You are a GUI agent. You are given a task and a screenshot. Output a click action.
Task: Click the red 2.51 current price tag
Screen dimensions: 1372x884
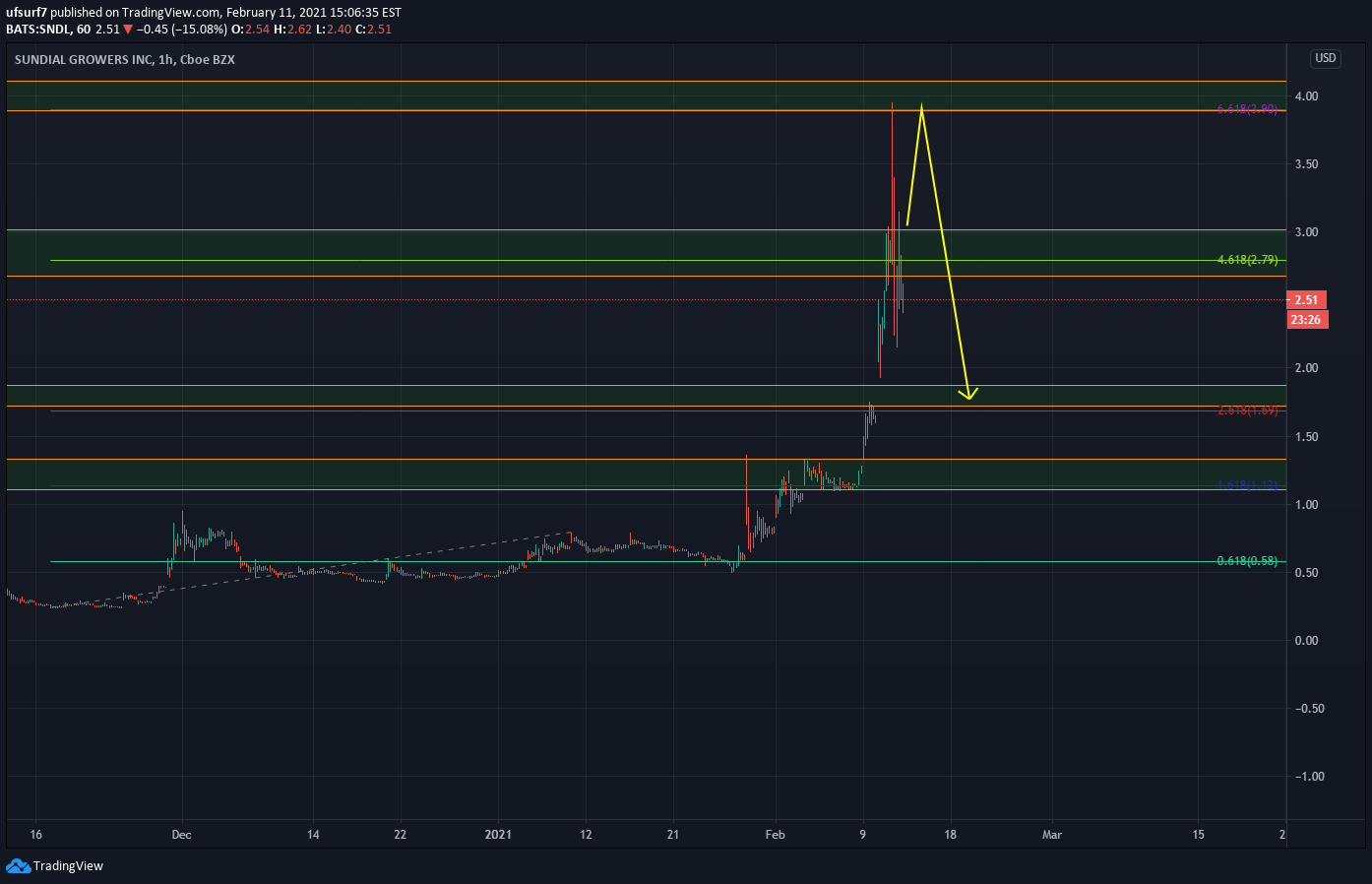tap(1306, 300)
